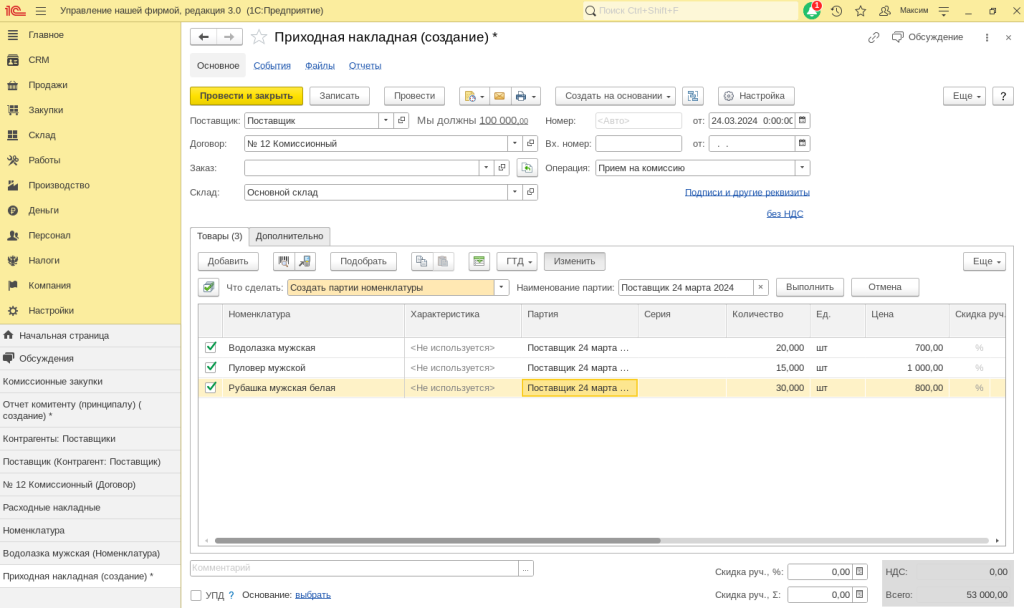This screenshot has width=1024, height=608.
Task: Click green table icon before ГТД
Action: tap(479, 261)
